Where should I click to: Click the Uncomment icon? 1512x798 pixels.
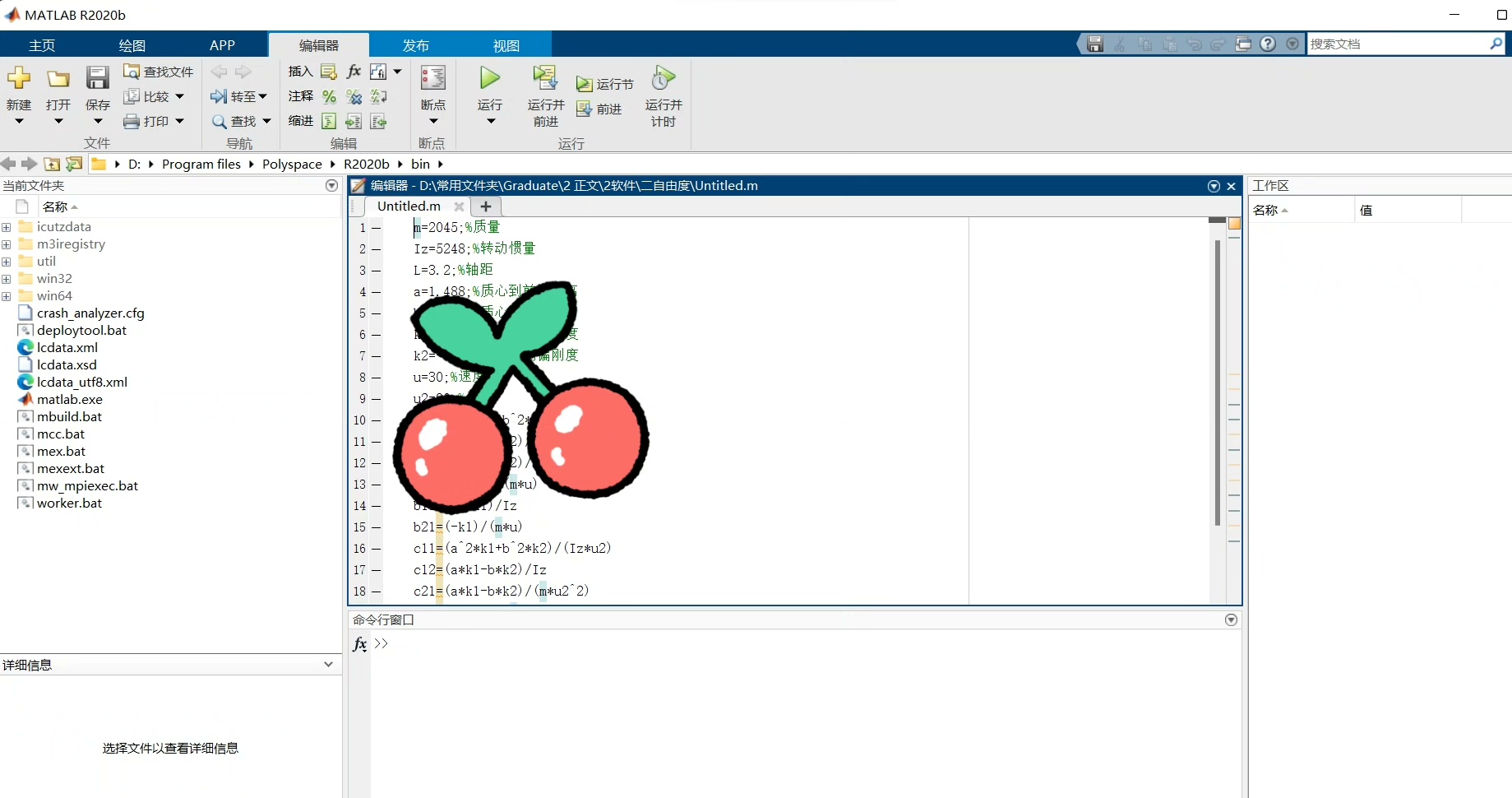coord(354,96)
